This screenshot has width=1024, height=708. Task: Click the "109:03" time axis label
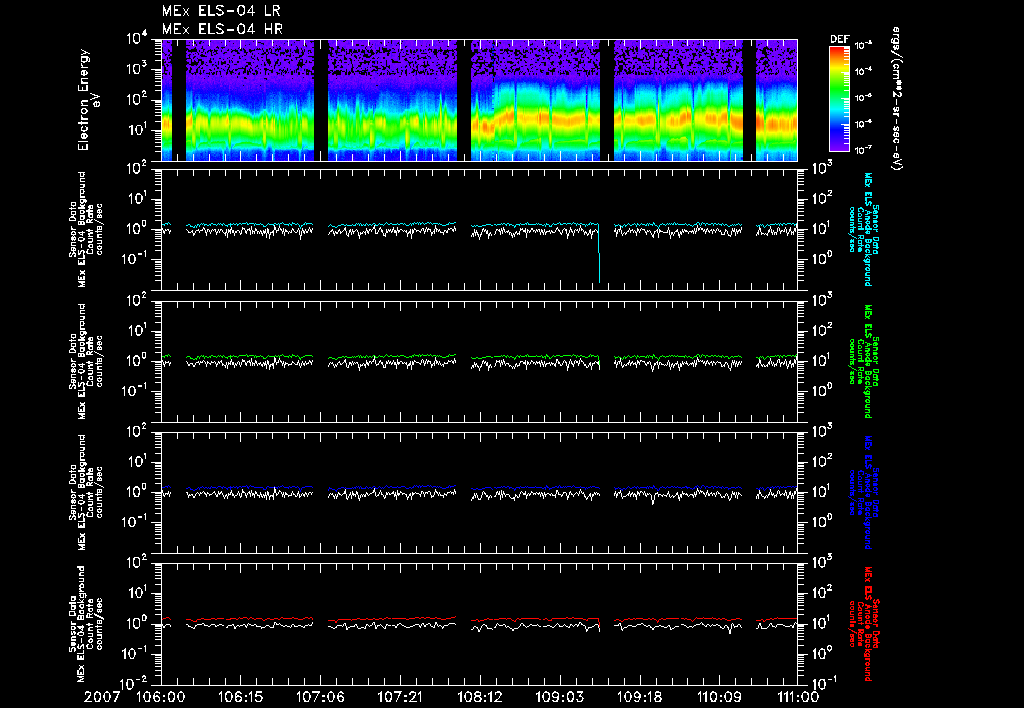pos(559,697)
